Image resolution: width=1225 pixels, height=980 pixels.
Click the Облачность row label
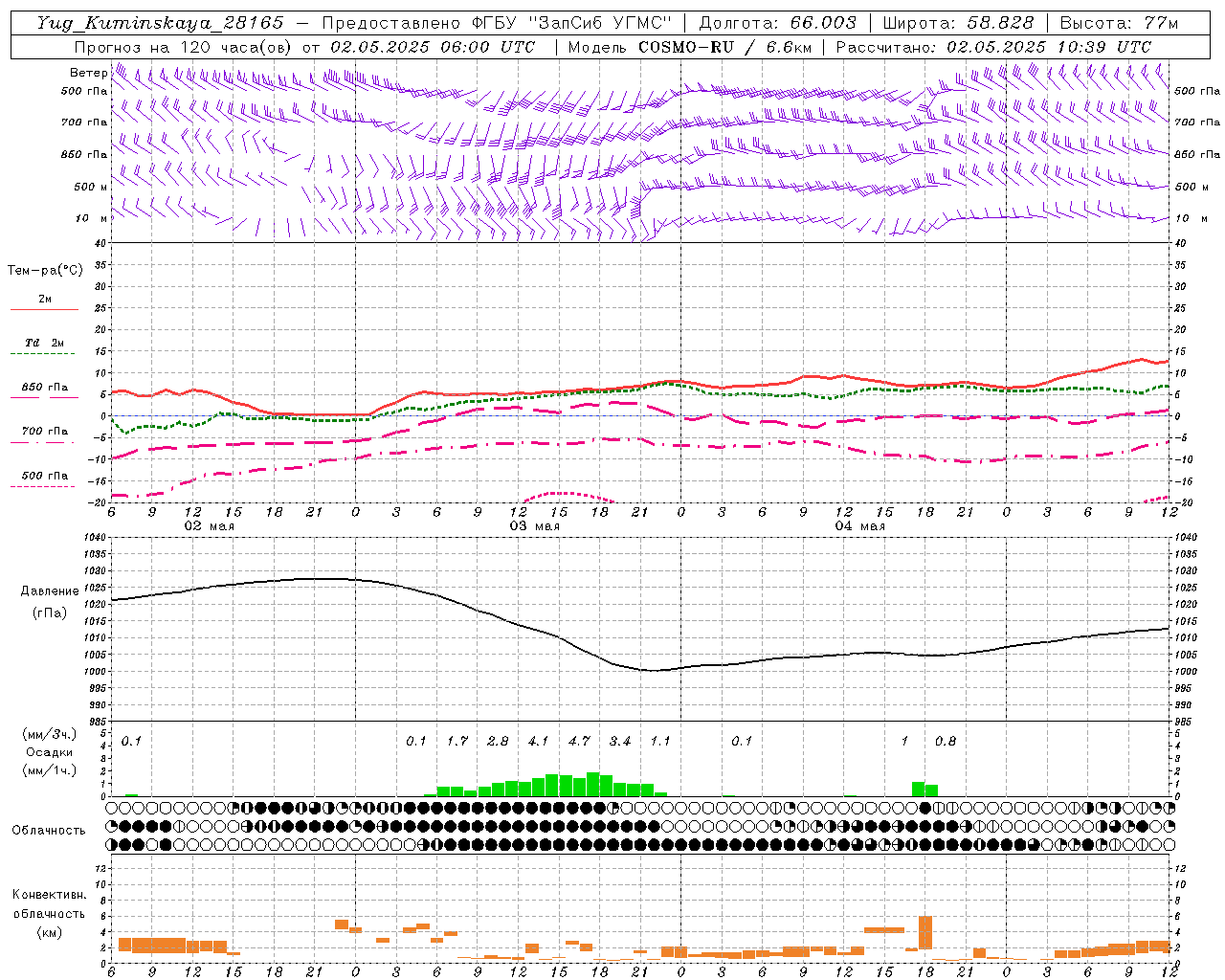click(x=49, y=830)
